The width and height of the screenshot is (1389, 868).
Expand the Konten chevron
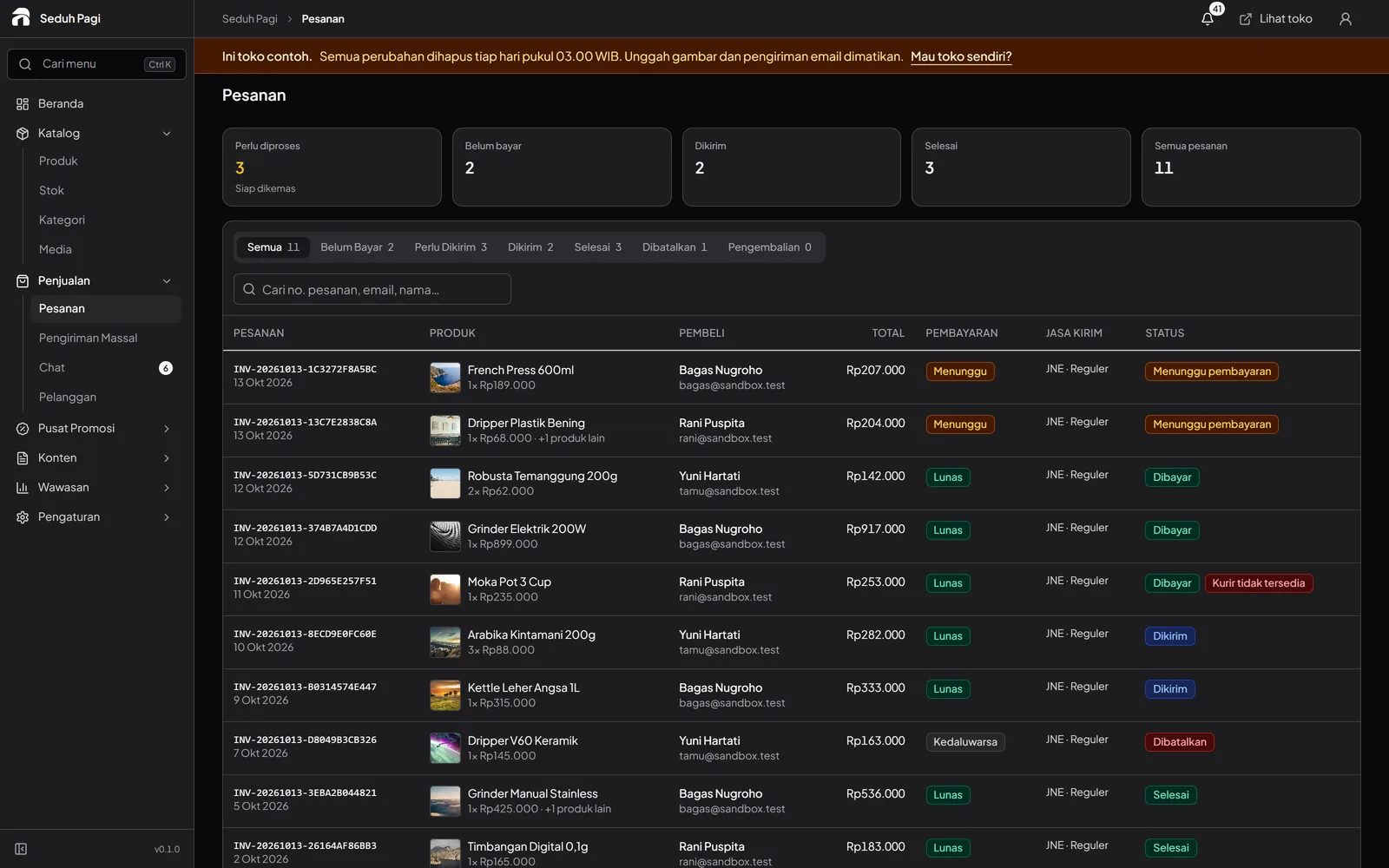(x=167, y=458)
